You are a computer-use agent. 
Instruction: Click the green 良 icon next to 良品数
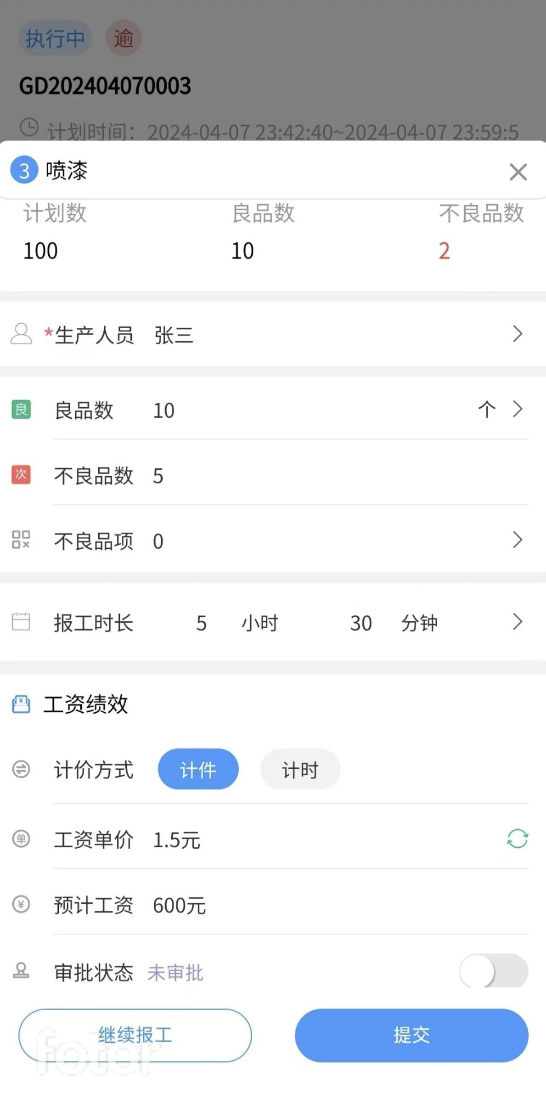click(x=21, y=410)
